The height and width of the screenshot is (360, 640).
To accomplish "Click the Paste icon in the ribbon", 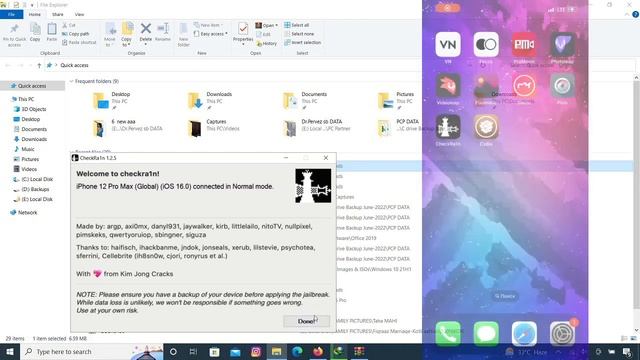I will point(52,32).
